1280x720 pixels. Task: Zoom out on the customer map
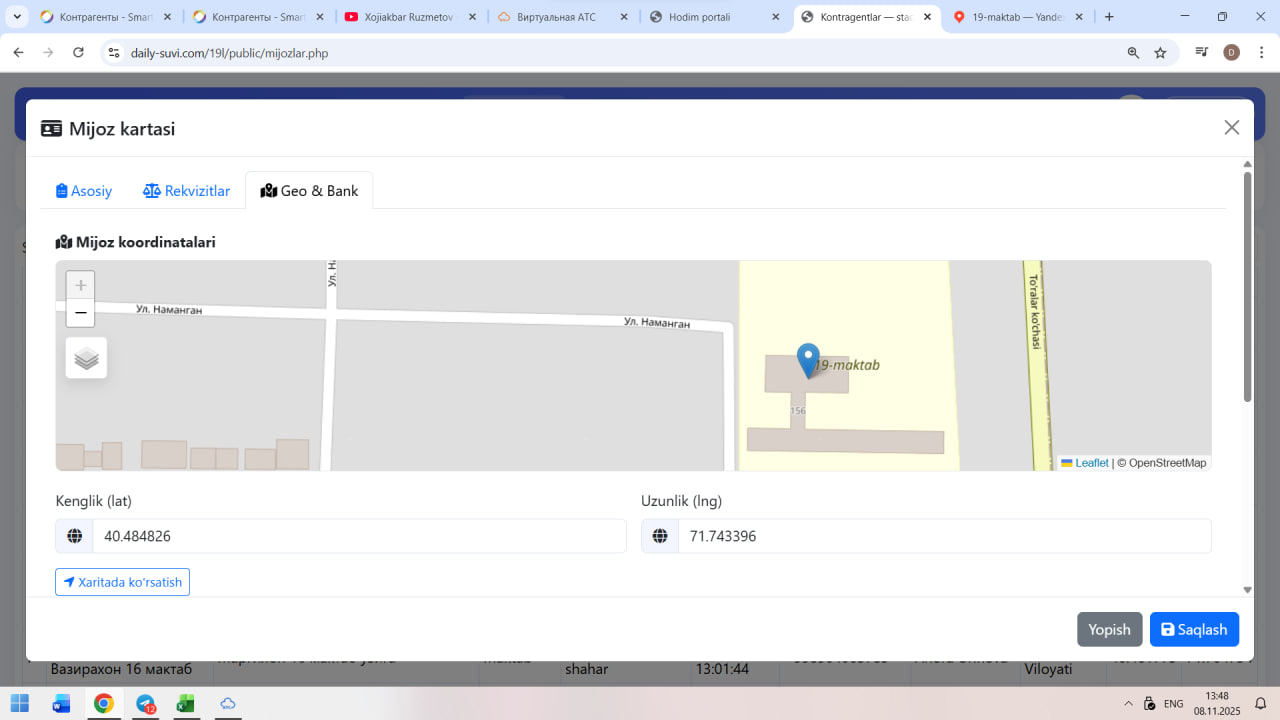coord(81,313)
